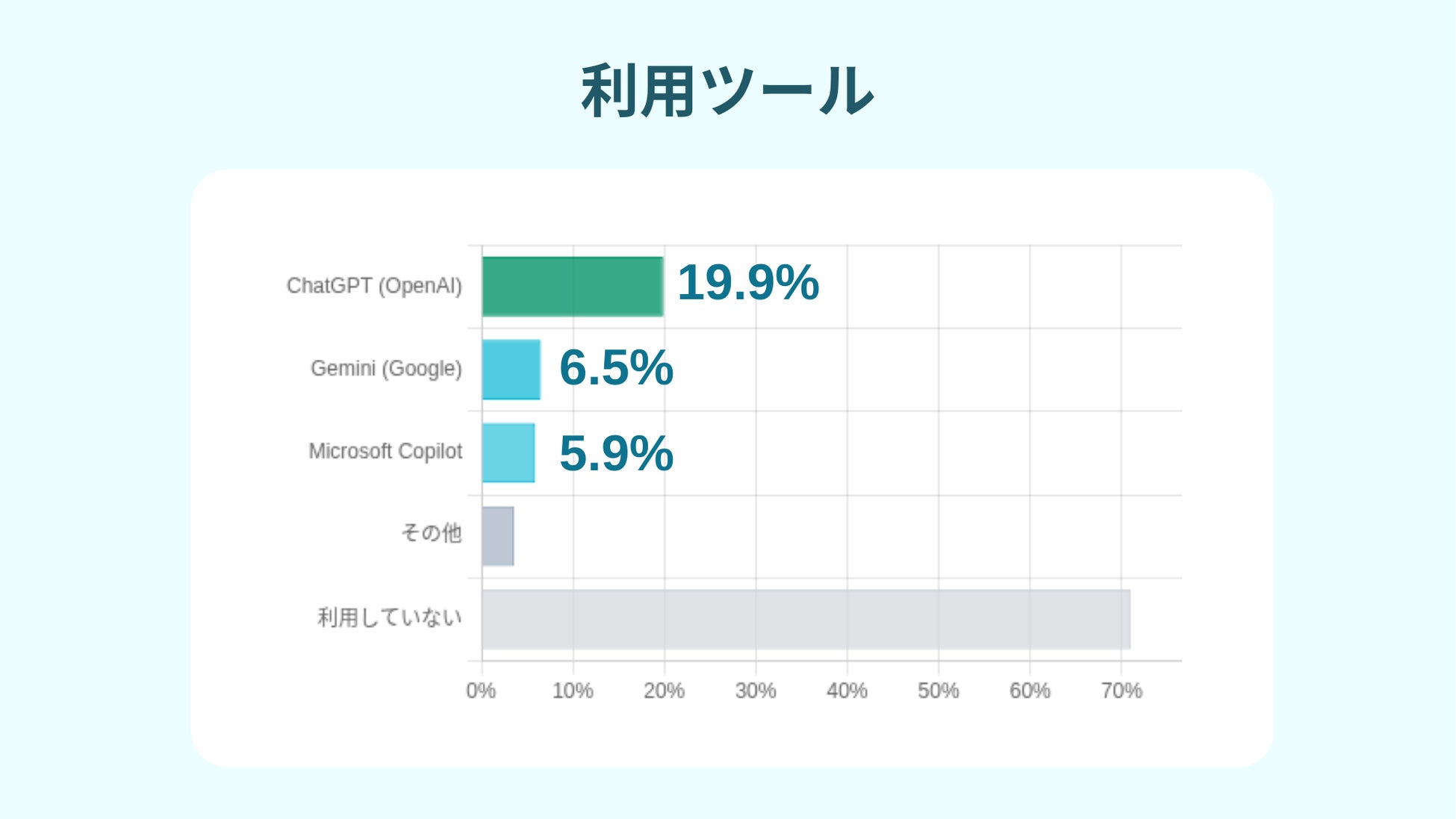Click the 利用していない category label
1456x819 pixels.
tap(390, 618)
